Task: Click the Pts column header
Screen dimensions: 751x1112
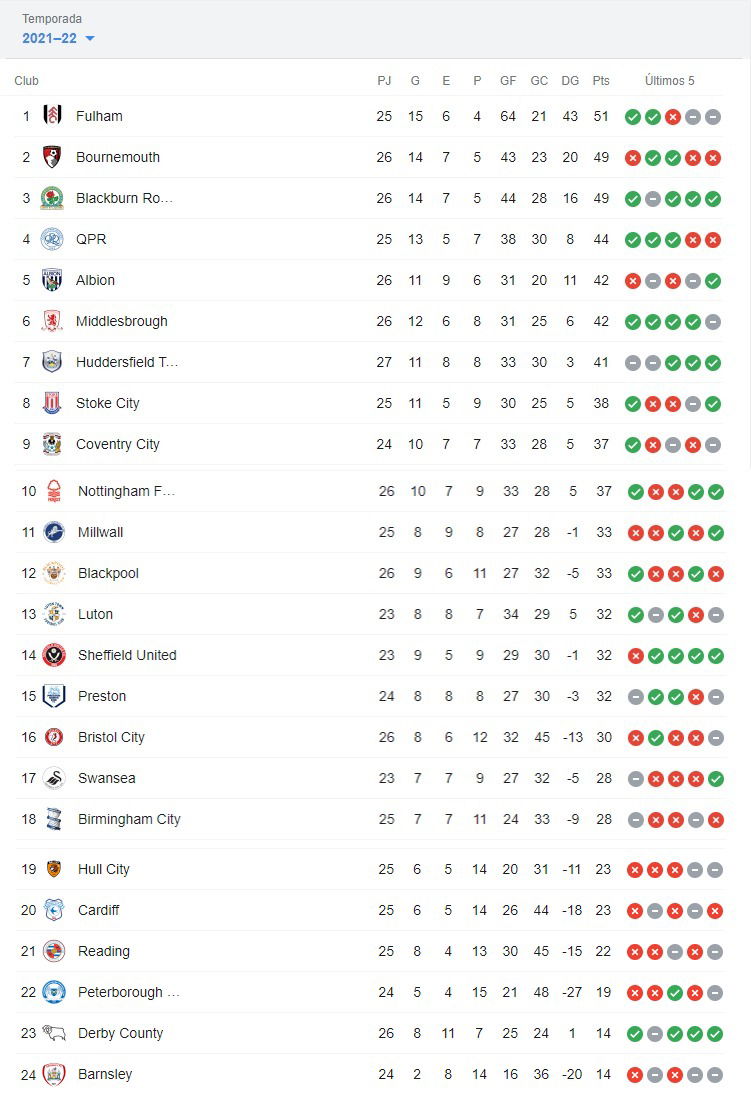Action: tap(601, 81)
